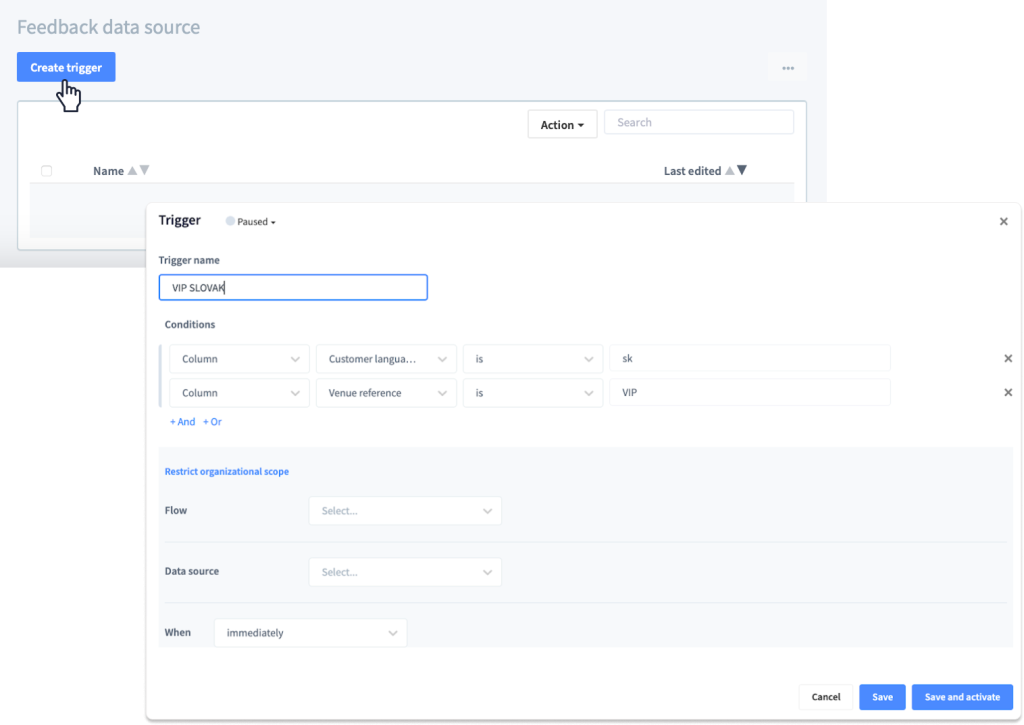Close the Trigger dialog

(x=1004, y=221)
